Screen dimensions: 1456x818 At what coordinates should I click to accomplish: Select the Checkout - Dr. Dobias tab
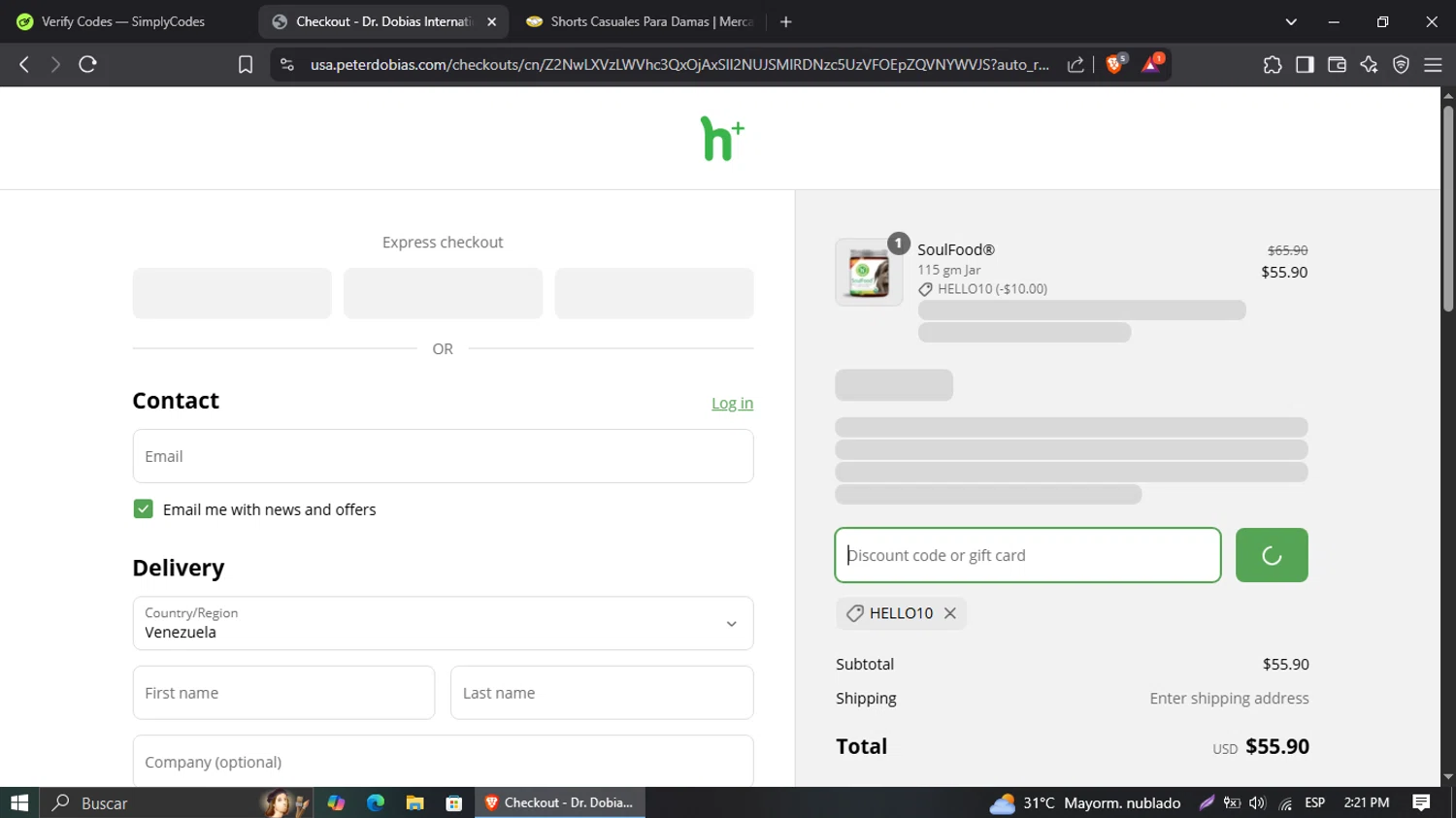(383, 21)
